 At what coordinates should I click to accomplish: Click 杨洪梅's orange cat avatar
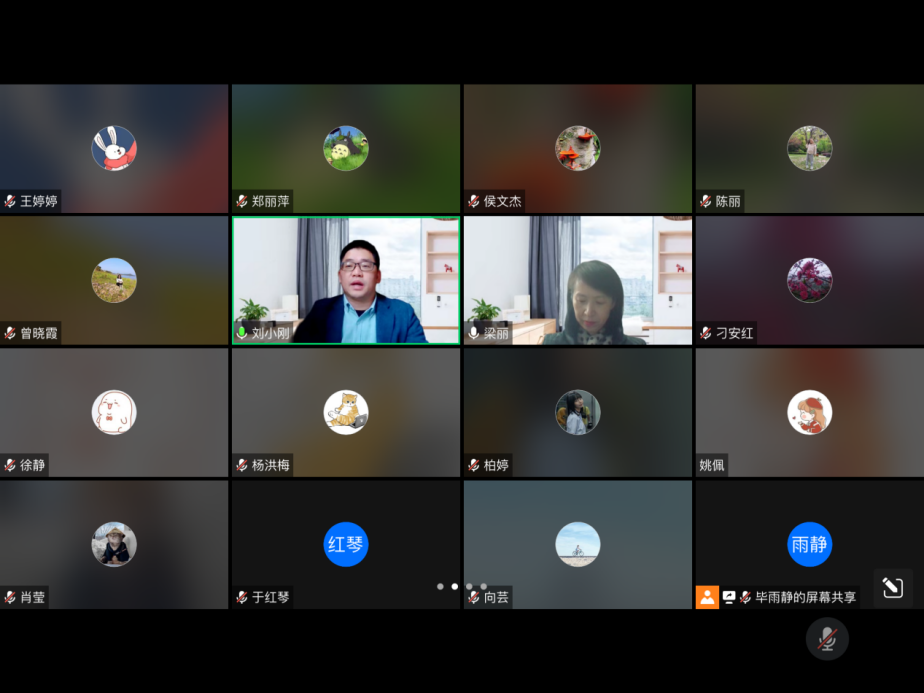(346, 412)
